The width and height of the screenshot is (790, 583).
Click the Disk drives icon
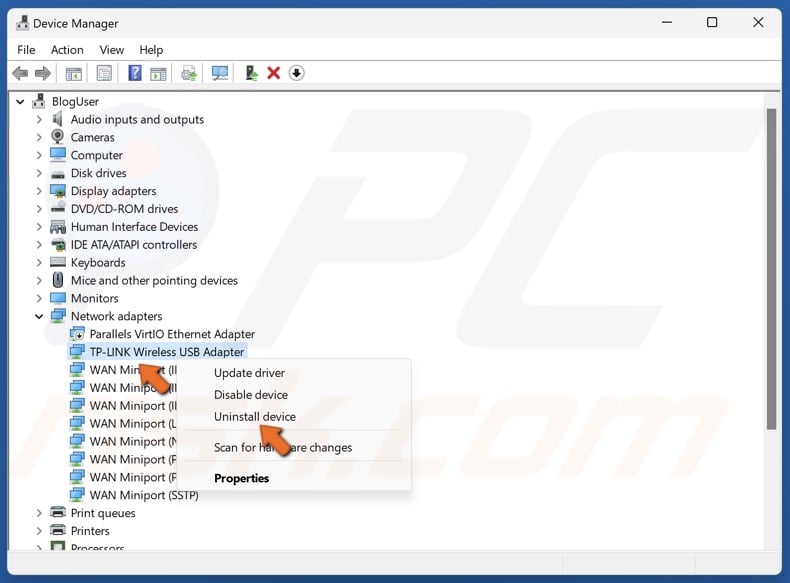58,174
